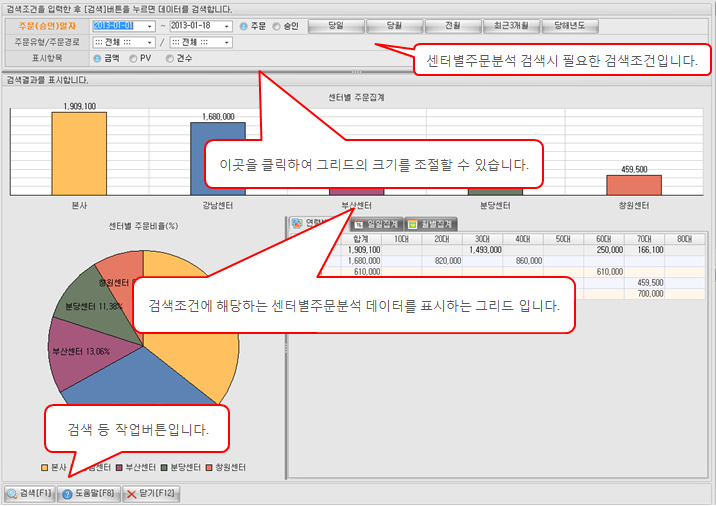Click the 30대 column header
Image resolution: width=716 pixels, height=506 pixels.
(482, 239)
